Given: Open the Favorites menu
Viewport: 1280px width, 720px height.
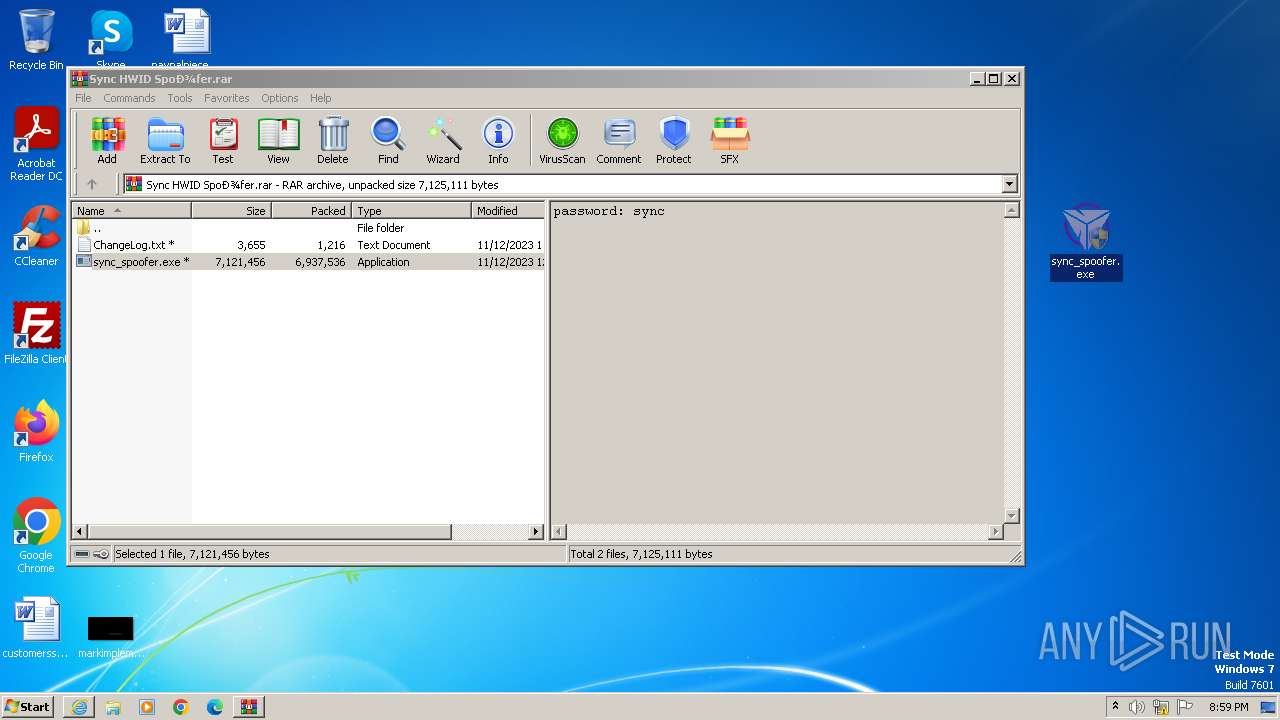Looking at the screenshot, I should pyautogui.click(x=227, y=98).
